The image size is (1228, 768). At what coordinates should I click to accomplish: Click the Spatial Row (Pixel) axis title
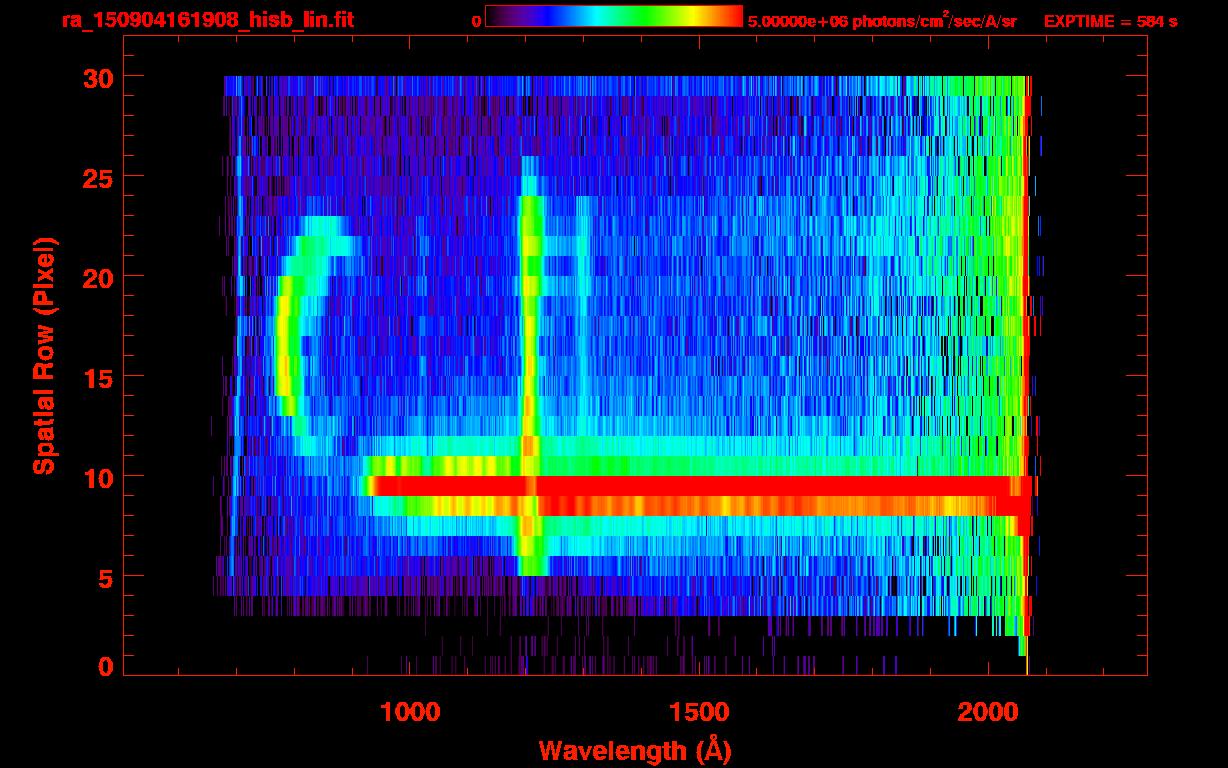44,356
